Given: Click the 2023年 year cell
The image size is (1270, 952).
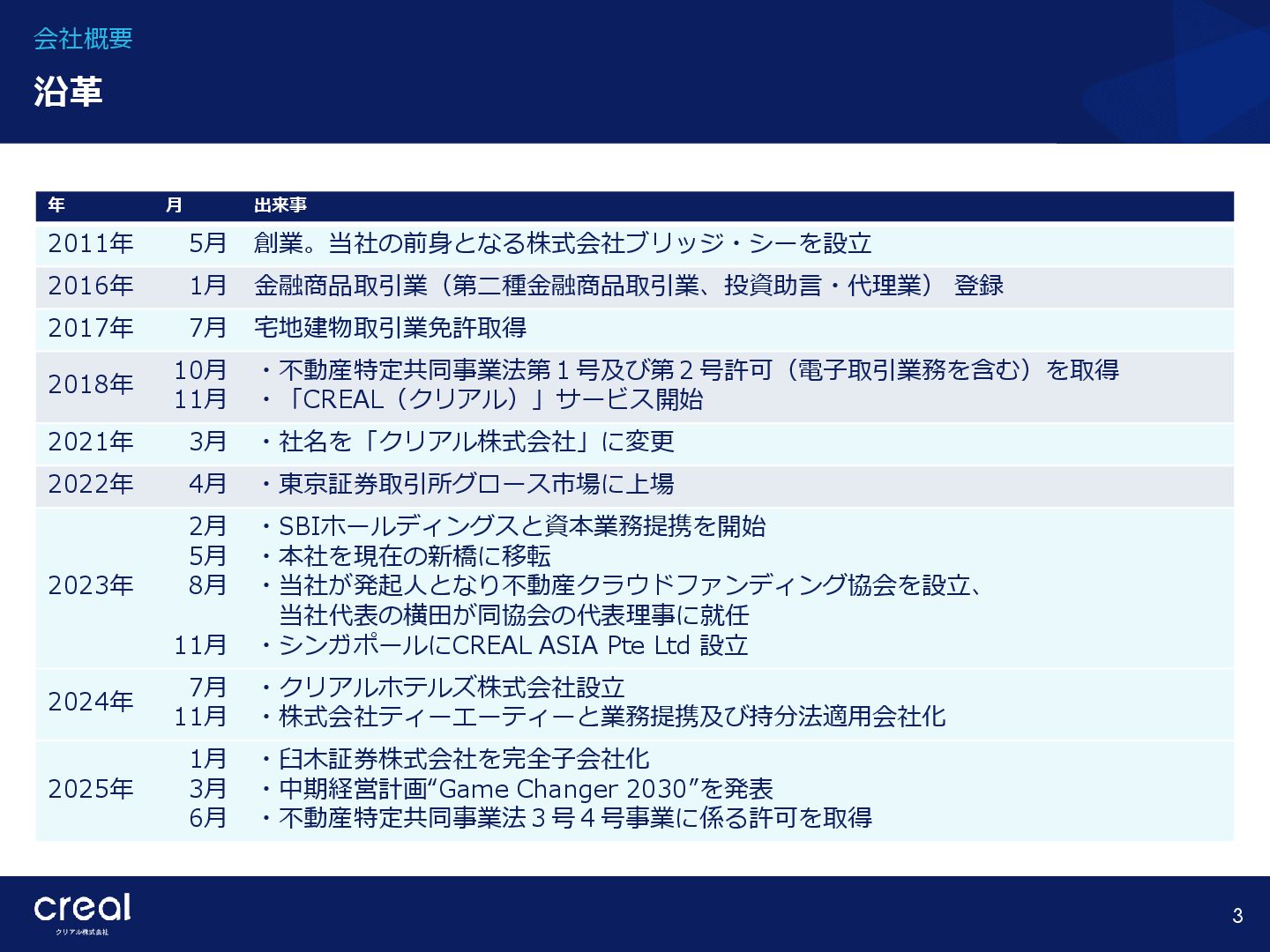Looking at the screenshot, I should tap(91, 585).
